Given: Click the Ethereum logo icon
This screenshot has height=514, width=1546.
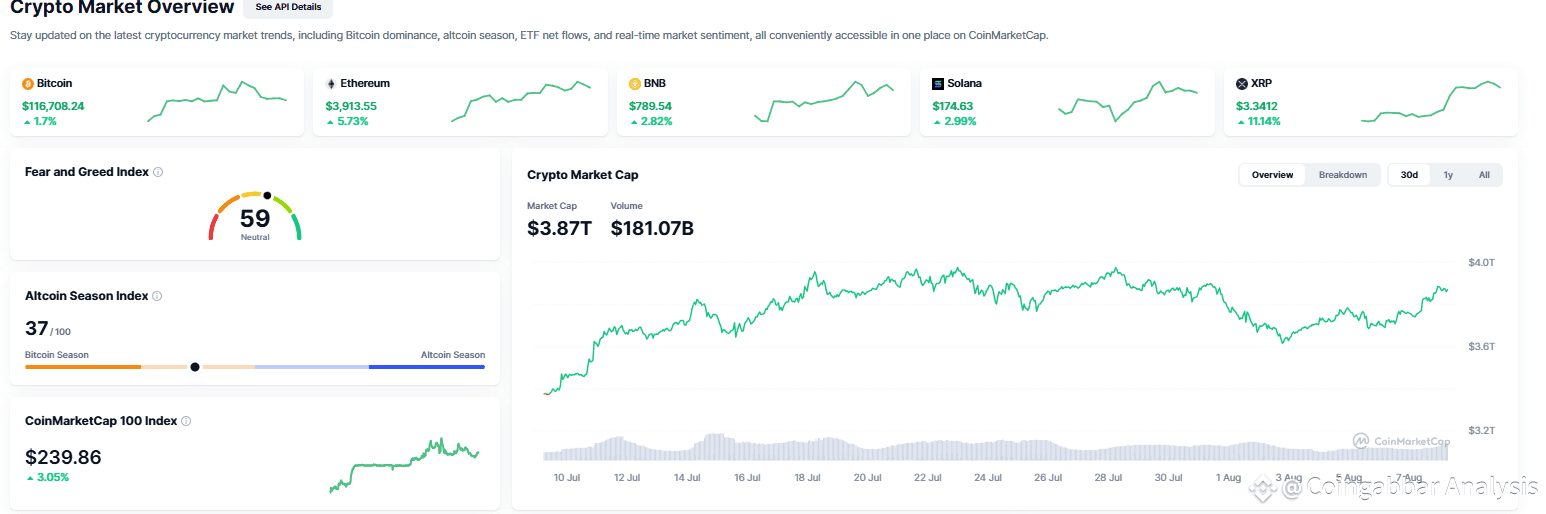Looking at the screenshot, I should pos(332,84).
